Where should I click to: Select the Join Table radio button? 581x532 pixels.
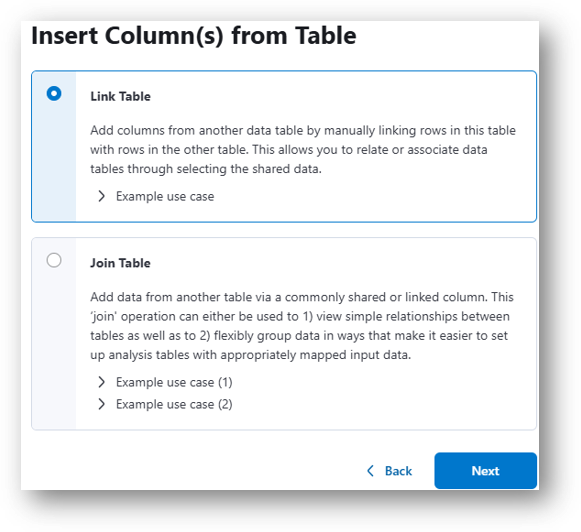click(54, 260)
